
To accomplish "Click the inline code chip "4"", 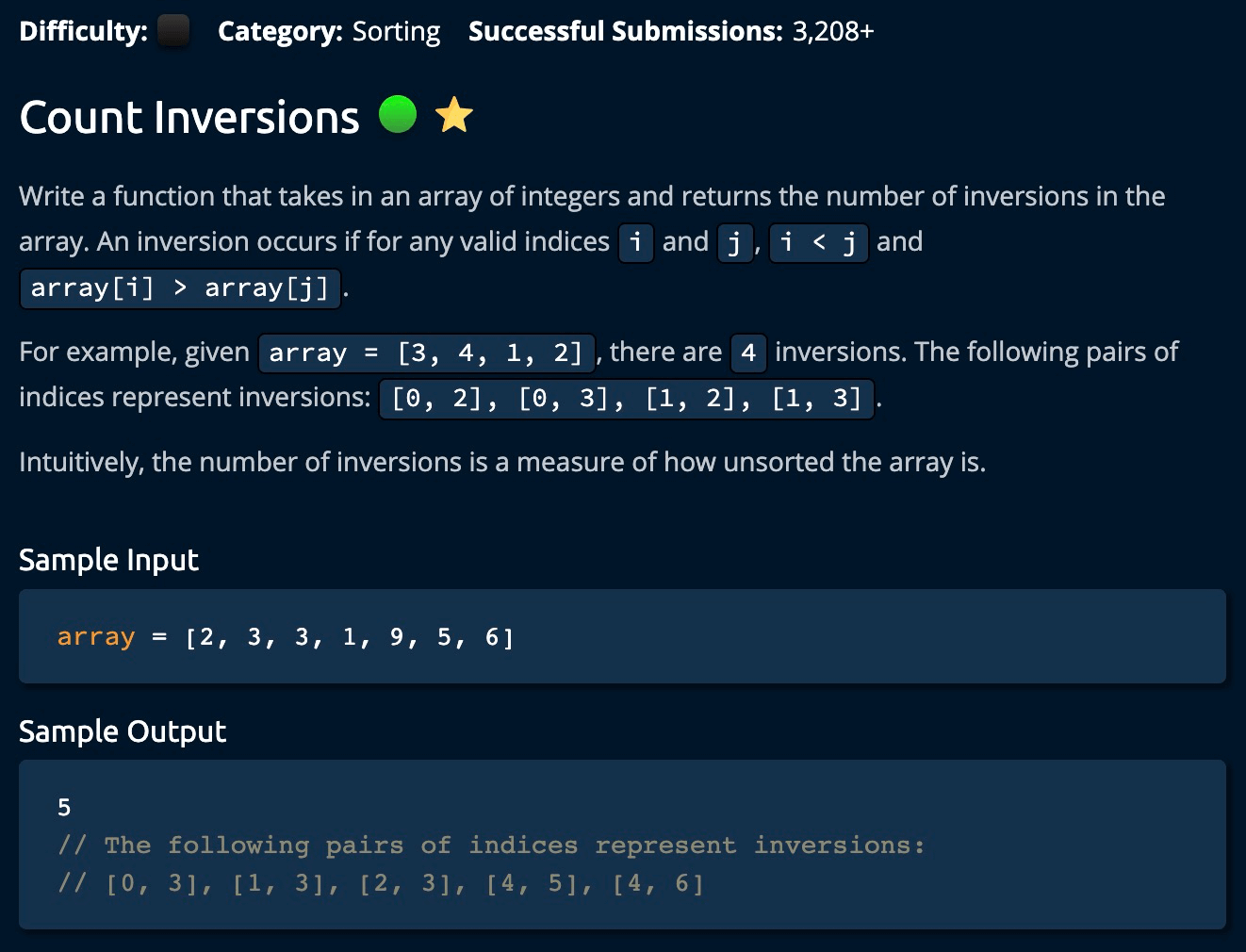I will click(748, 353).
